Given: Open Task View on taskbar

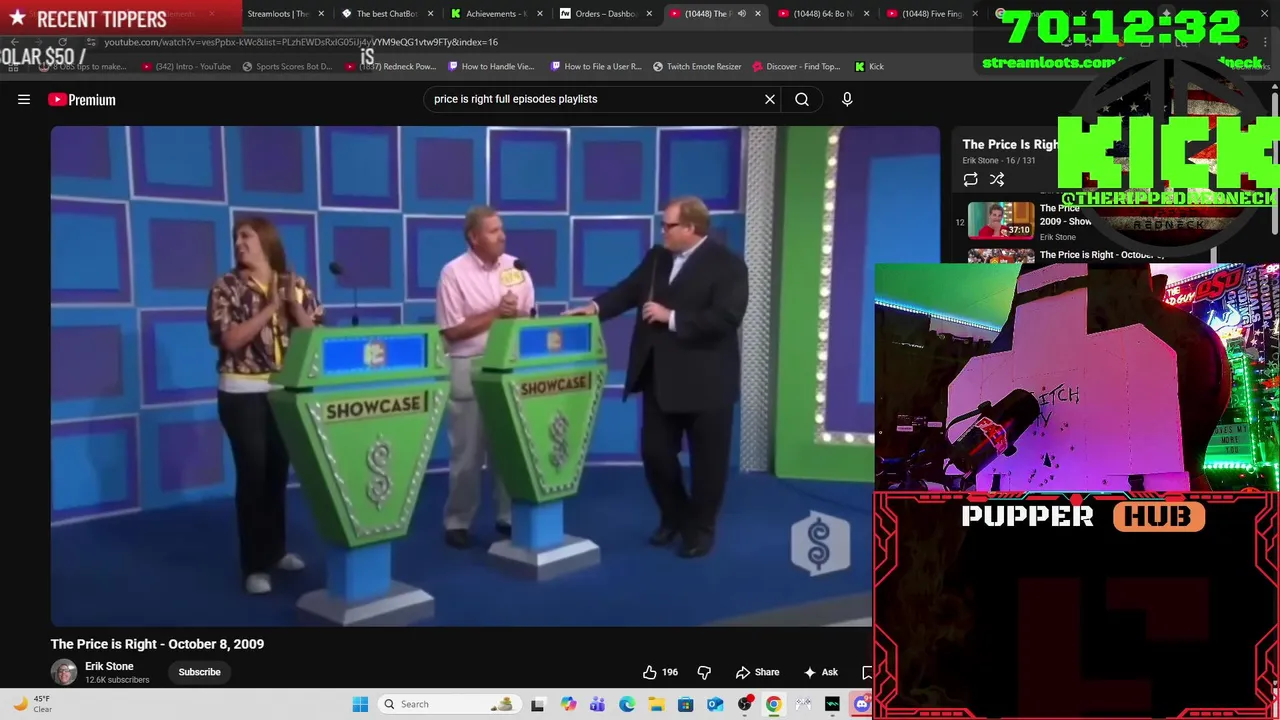Looking at the screenshot, I should [x=538, y=704].
